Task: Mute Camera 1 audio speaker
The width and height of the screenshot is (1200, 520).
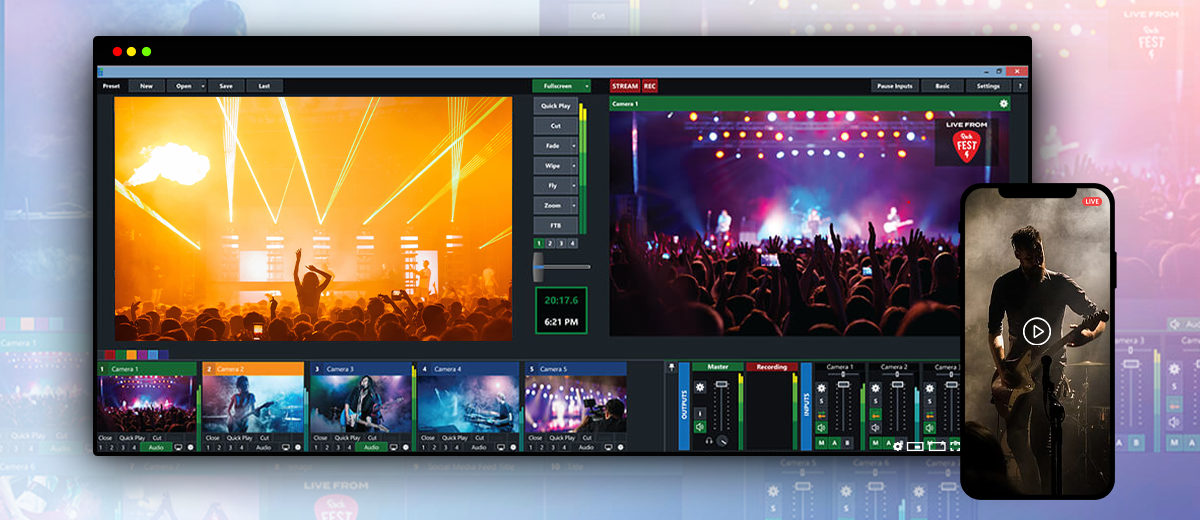Action: tap(822, 428)
